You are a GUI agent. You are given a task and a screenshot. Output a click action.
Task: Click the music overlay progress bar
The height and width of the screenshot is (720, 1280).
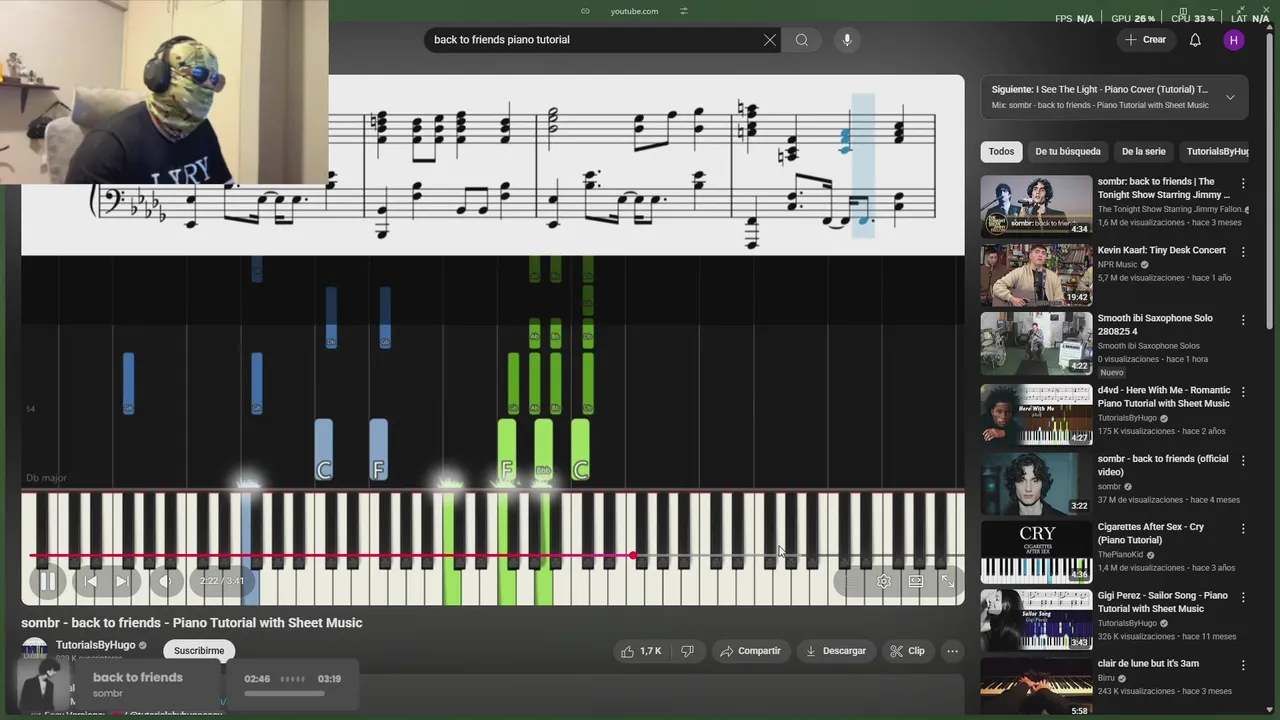[x=284, y=693]
